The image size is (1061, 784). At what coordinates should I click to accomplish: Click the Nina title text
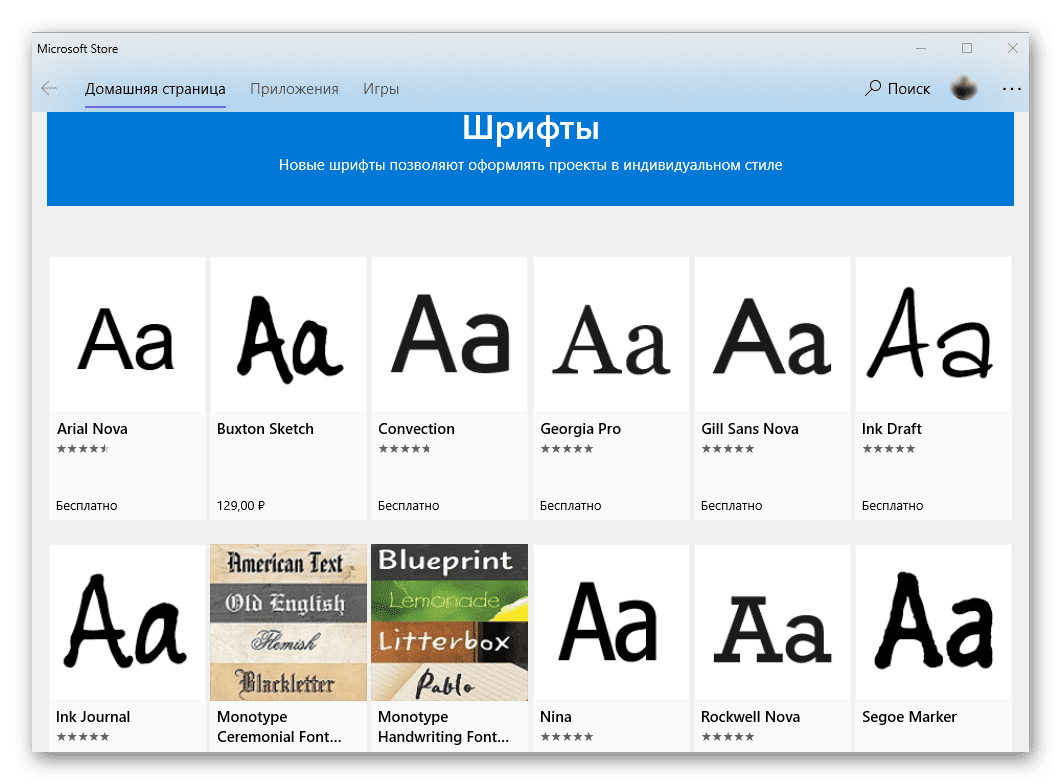coord(556,717)
